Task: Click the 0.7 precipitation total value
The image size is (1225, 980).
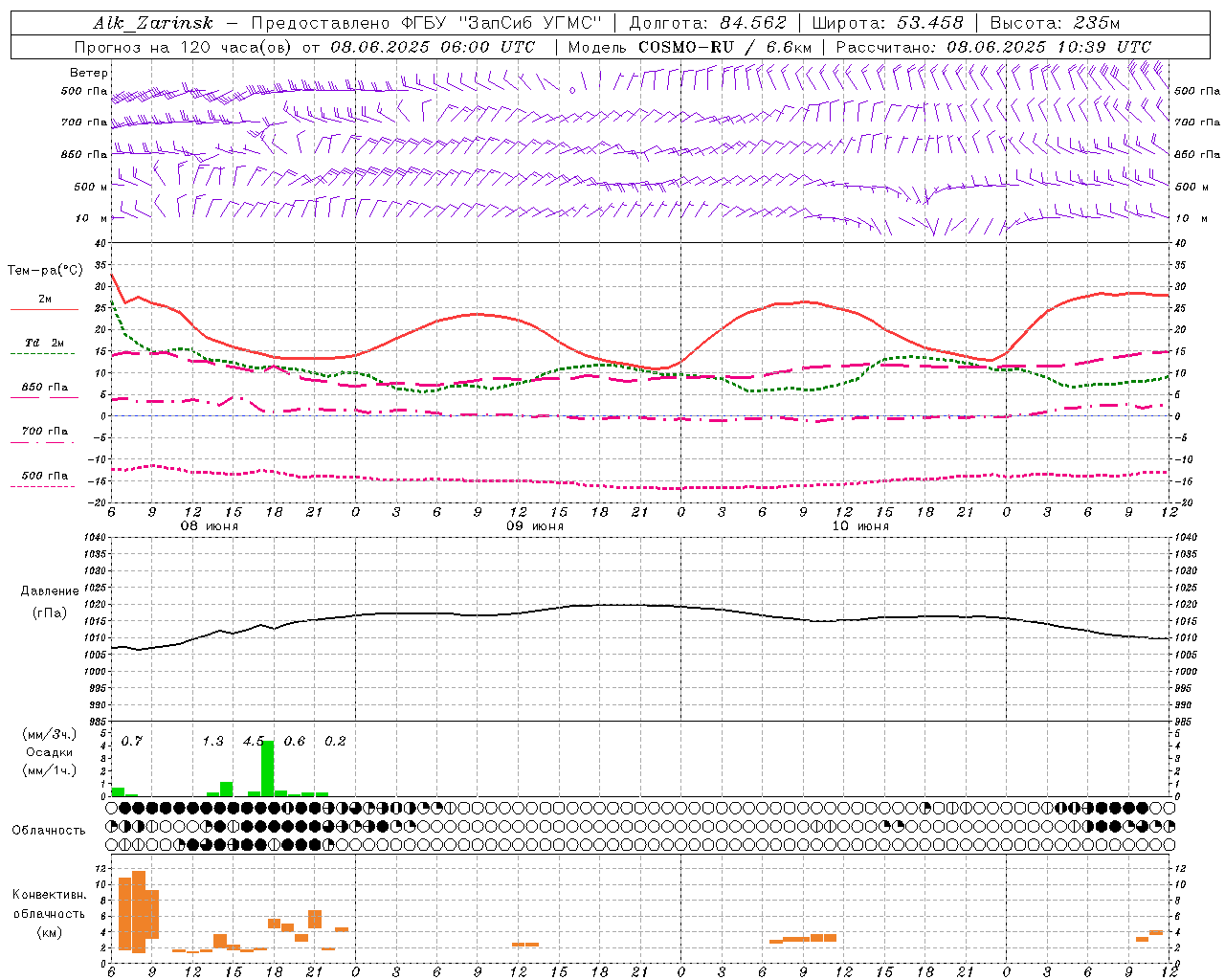Action: 132,741
